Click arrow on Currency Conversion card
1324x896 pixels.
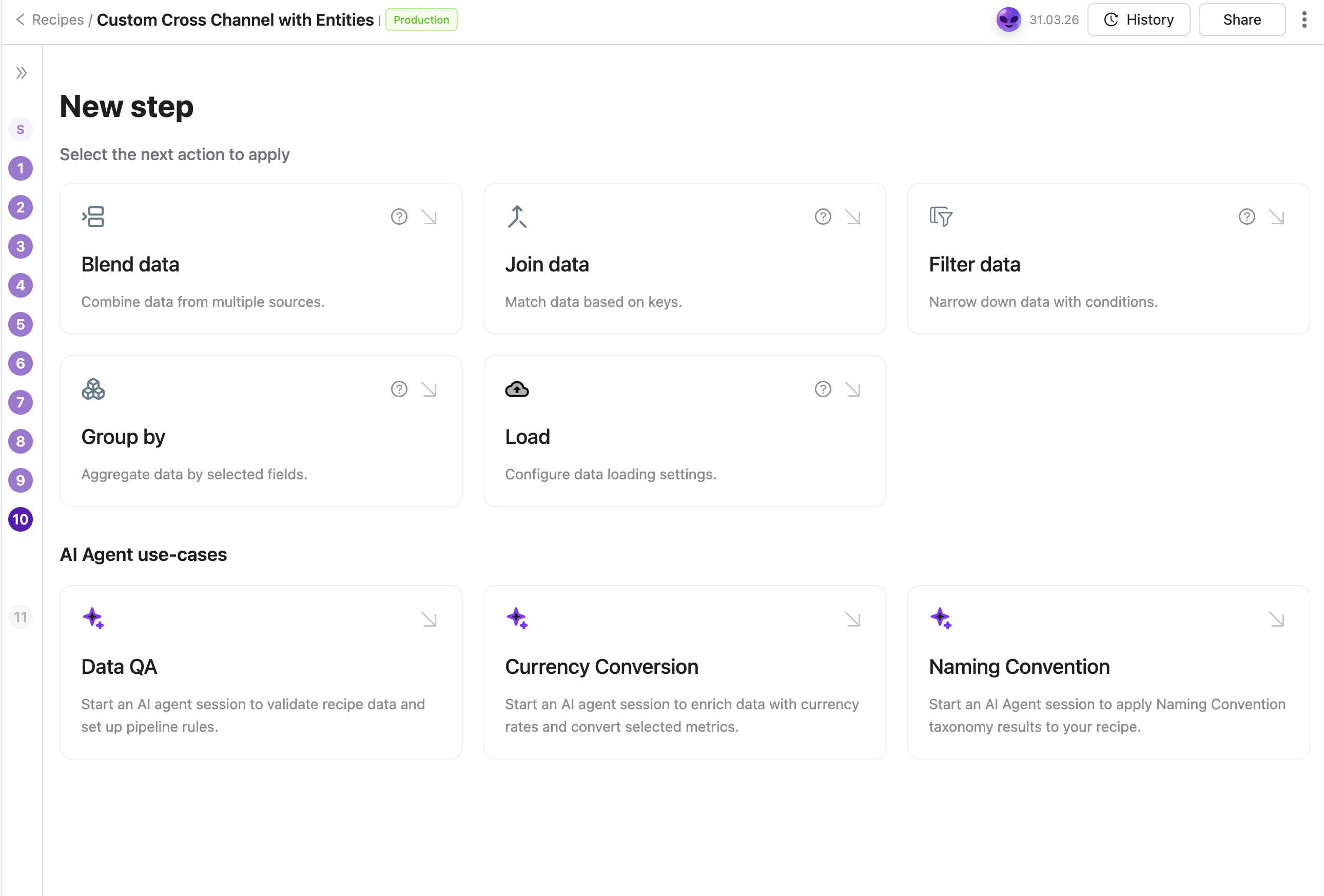[x=852, y=618]
